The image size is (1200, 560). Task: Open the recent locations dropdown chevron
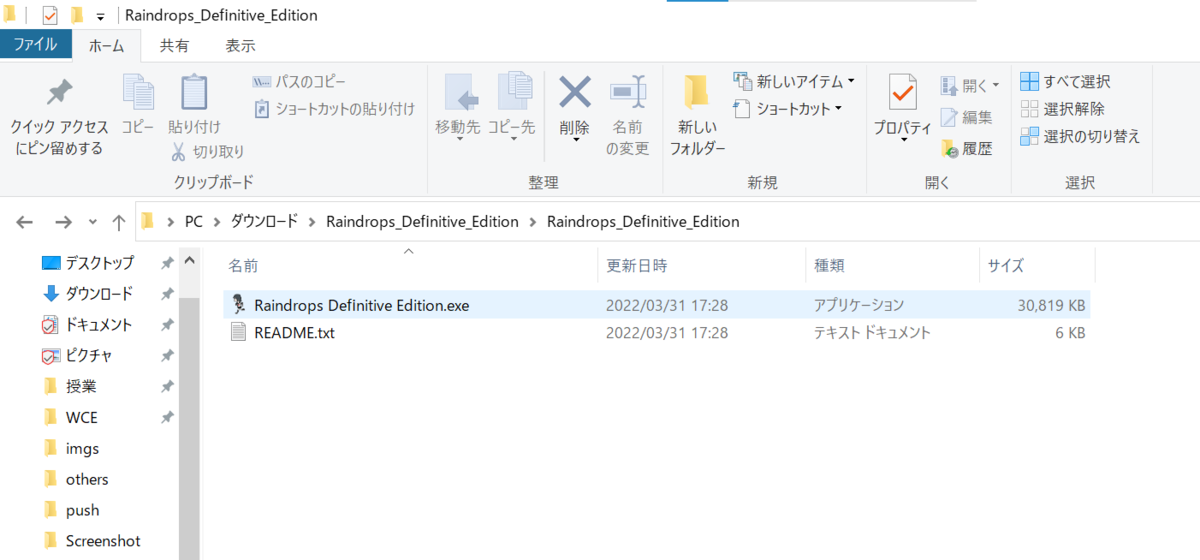(93, 222)
